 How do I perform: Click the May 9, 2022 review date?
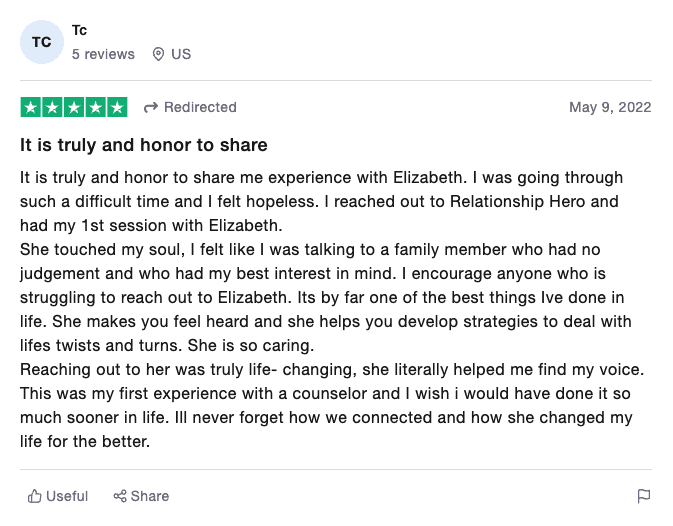pyautogui.click(x=610, y=107)
